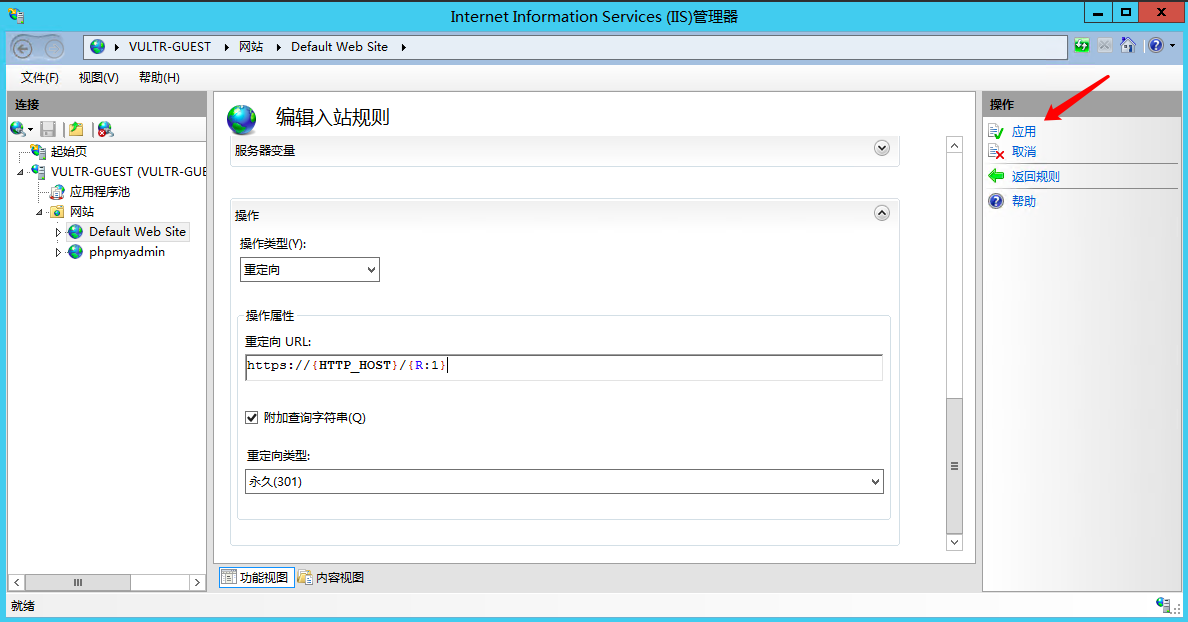
Task: Open the 重定向类型 dropdown showing 永久(301)
Action: click(564, 481)
